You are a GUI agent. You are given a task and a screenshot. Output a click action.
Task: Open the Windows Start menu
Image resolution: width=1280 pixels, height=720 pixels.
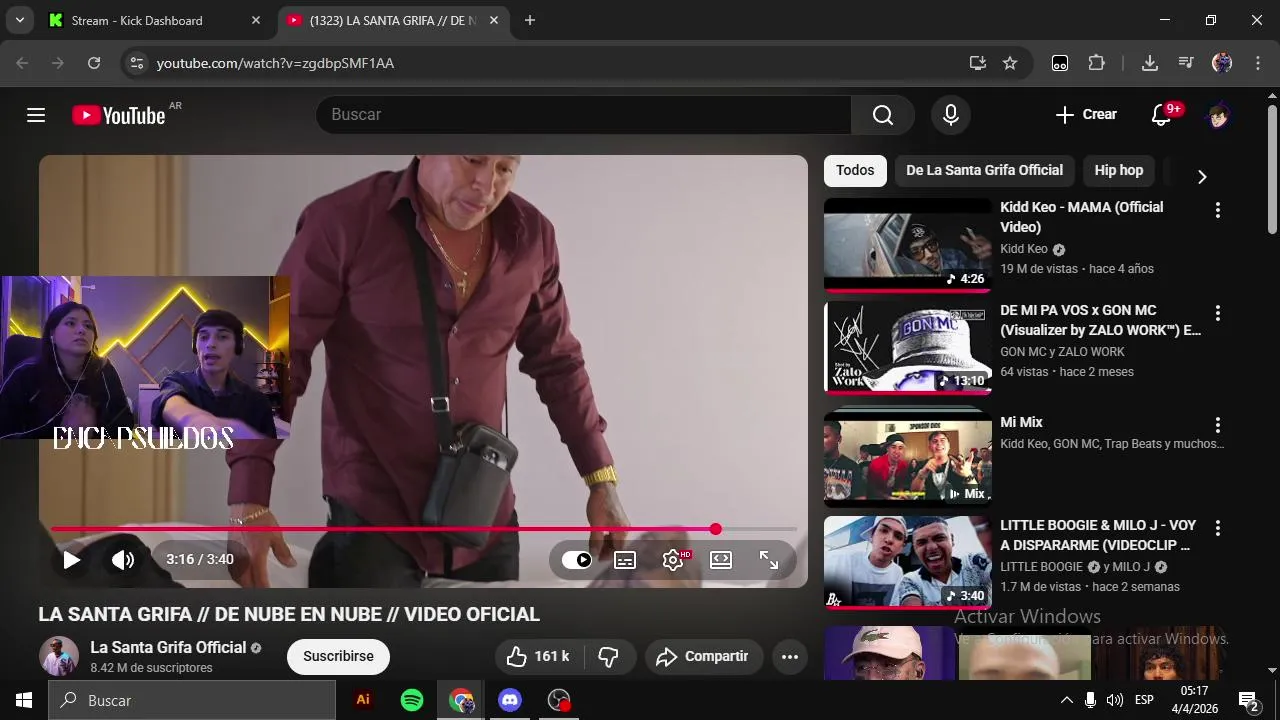(24, 700)
